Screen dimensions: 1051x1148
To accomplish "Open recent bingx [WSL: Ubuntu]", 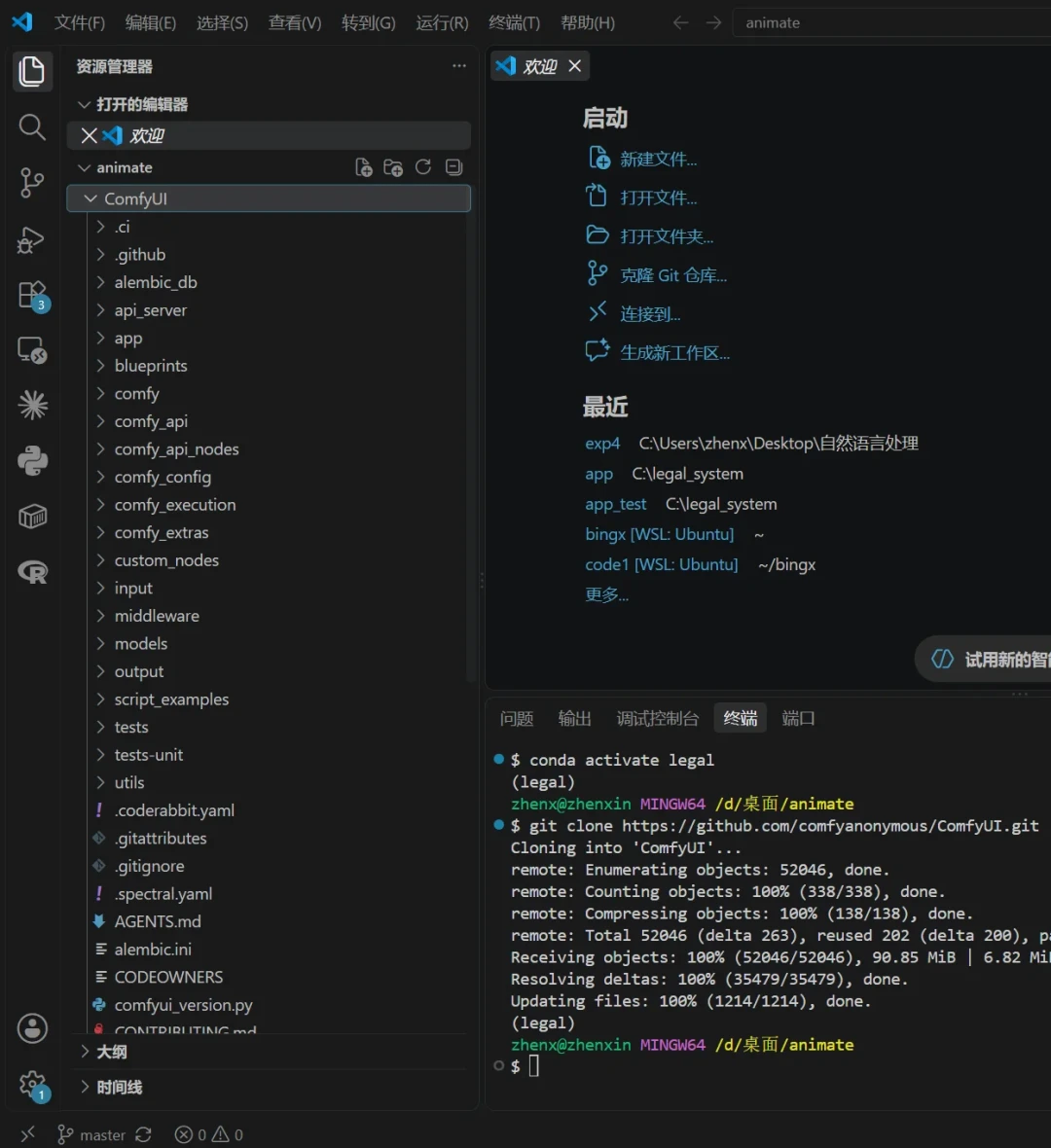I will pyautogui.click(x=659, y=534).
